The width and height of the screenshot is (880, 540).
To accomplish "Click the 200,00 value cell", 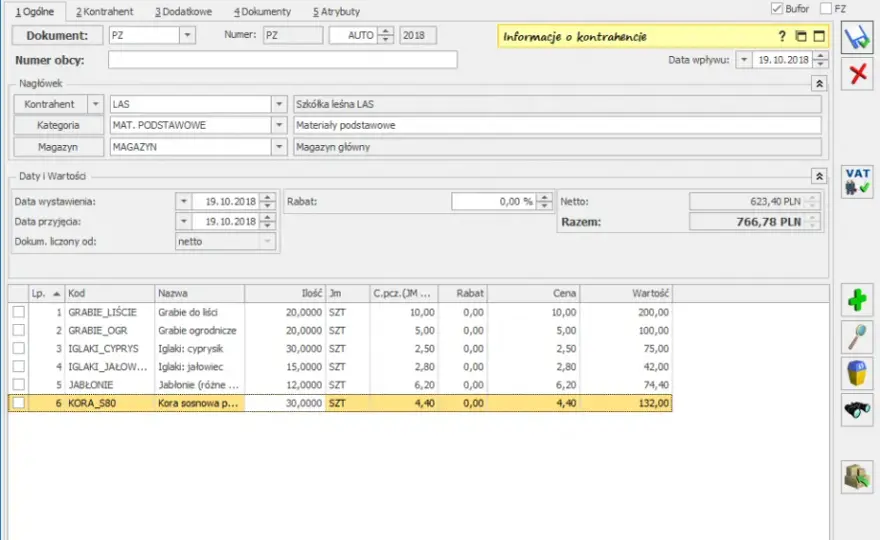I will [x=626, y=312].
